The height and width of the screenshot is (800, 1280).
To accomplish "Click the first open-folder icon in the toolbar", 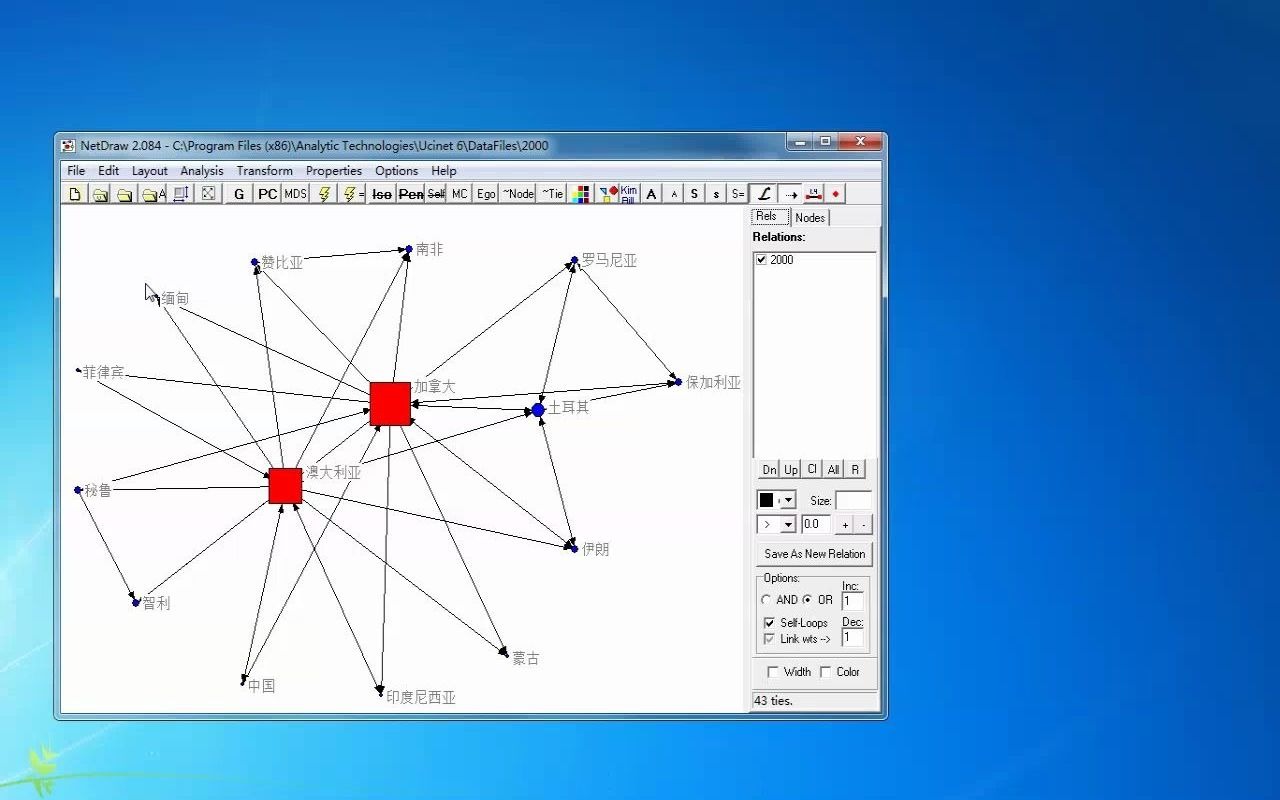I will [100, 194].
